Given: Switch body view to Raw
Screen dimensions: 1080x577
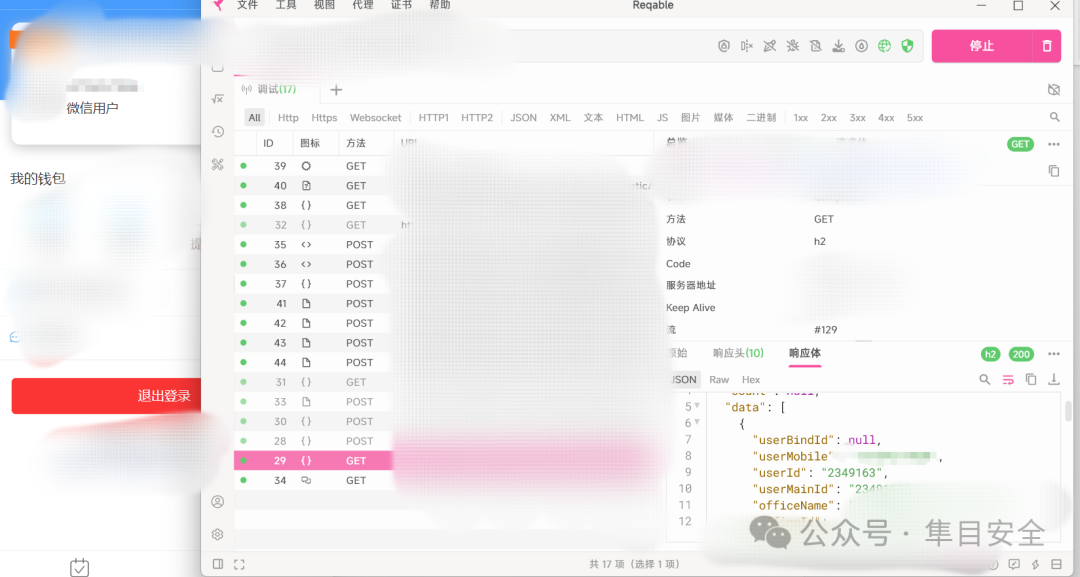Looking at the screenshot, I should click(719, 379).
